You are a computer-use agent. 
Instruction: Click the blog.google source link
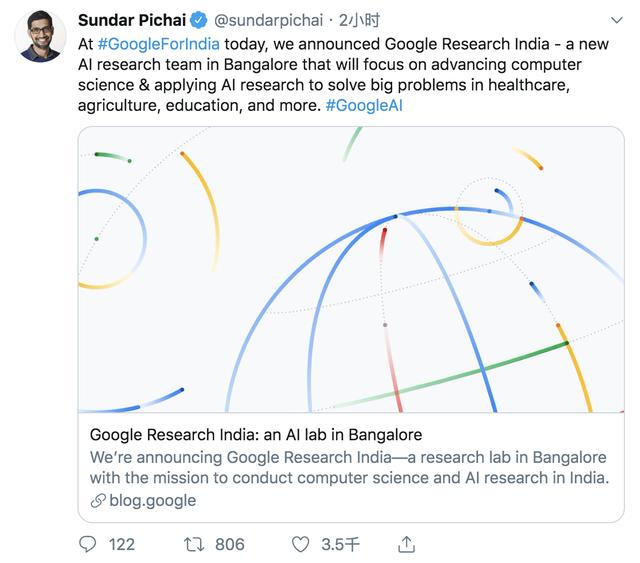pos(153,500)
